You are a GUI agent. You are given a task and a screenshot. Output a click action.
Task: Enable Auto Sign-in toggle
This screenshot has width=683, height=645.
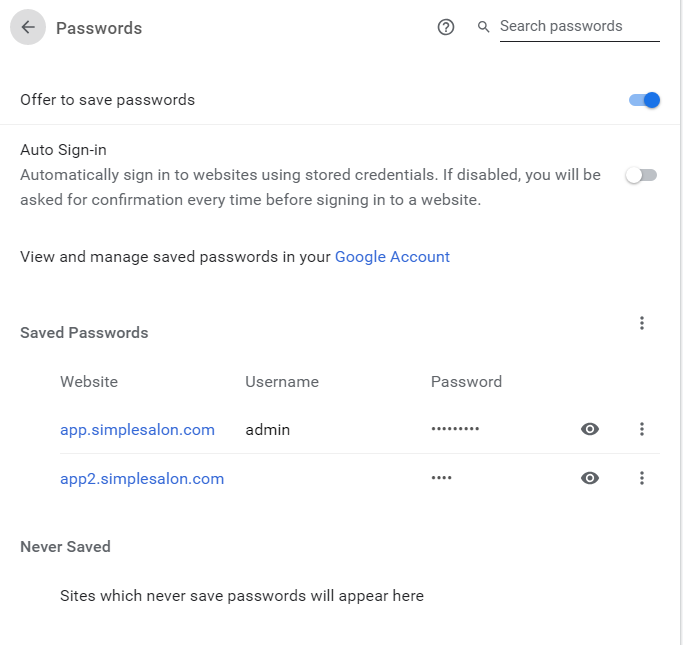641,175
